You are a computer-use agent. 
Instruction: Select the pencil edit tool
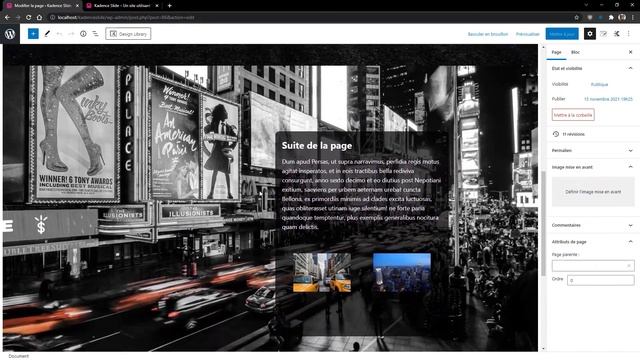(x=47, y=34)
